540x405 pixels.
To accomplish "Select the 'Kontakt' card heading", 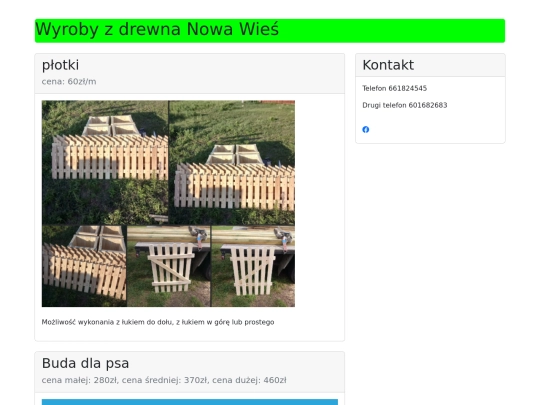I will coord(388,65).
